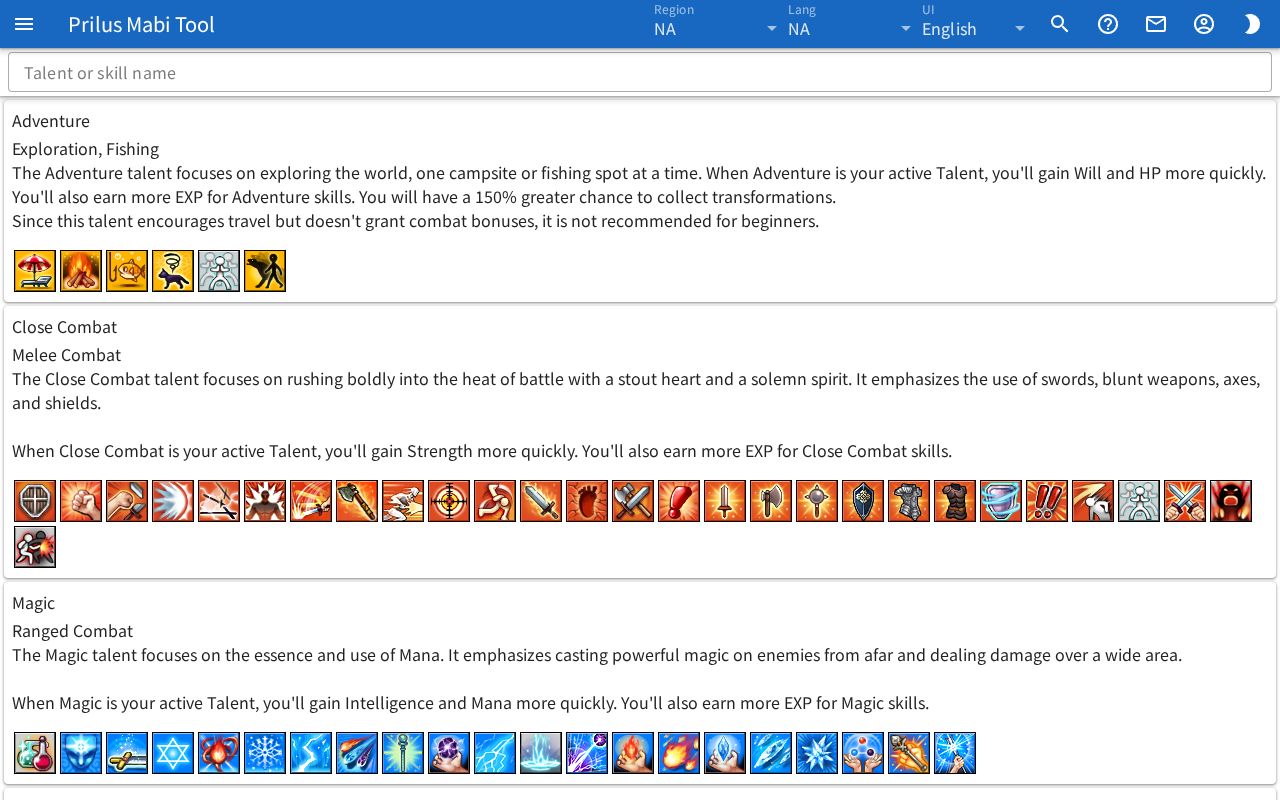The image size is (1280, 800).
Task: Select the blue crest shield mastery icon
Action: (863, 501)
